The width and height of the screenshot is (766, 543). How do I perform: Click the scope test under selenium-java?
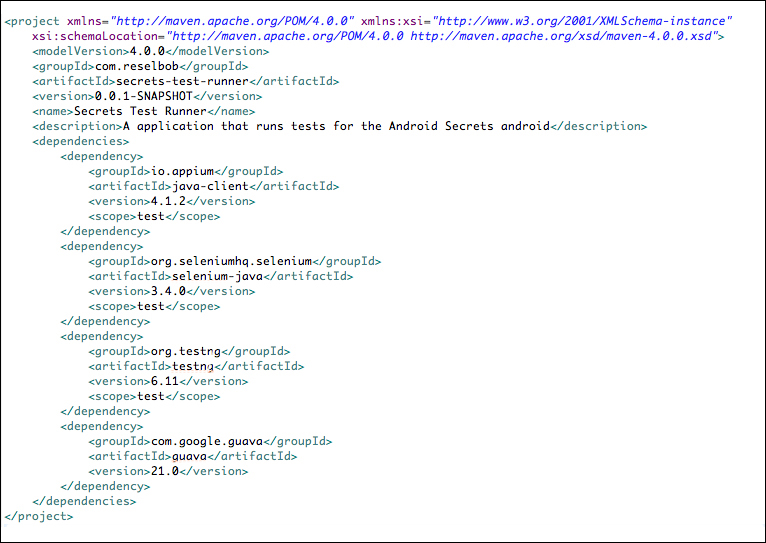pyautogui.click(x=150, y=306)
